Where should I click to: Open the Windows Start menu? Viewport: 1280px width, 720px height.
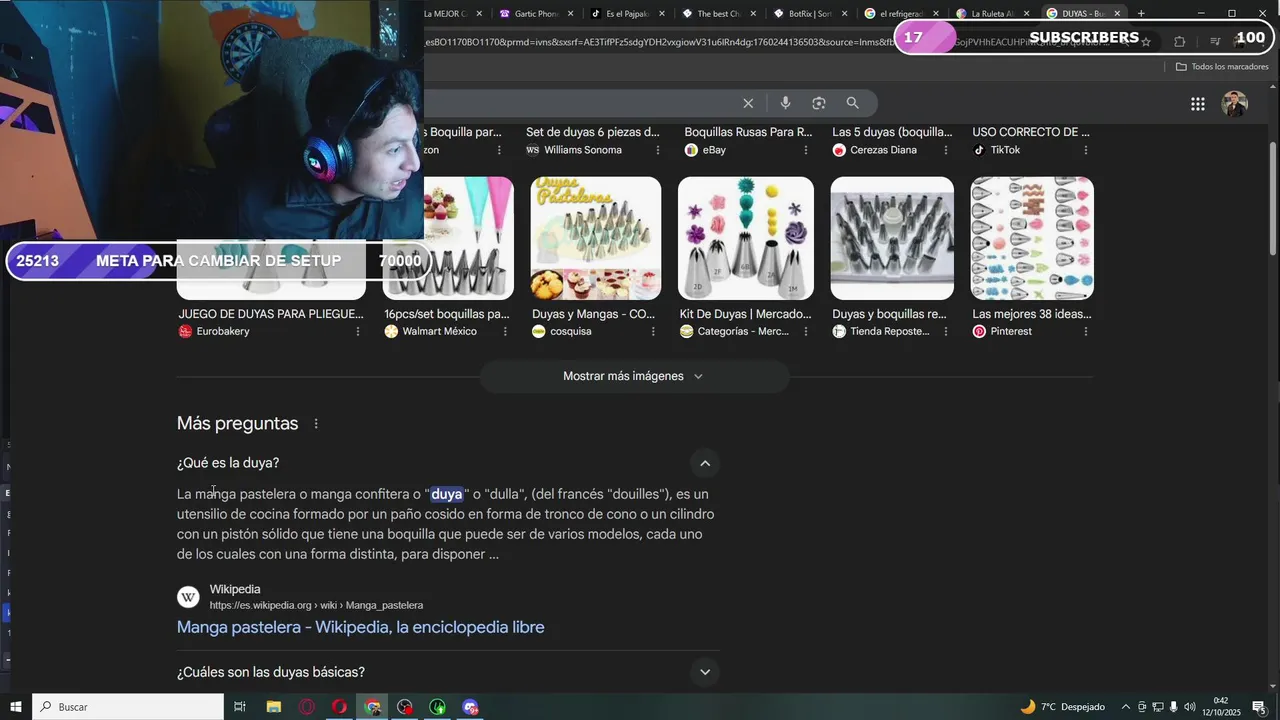pyautogui.click(x=16, y=707)
